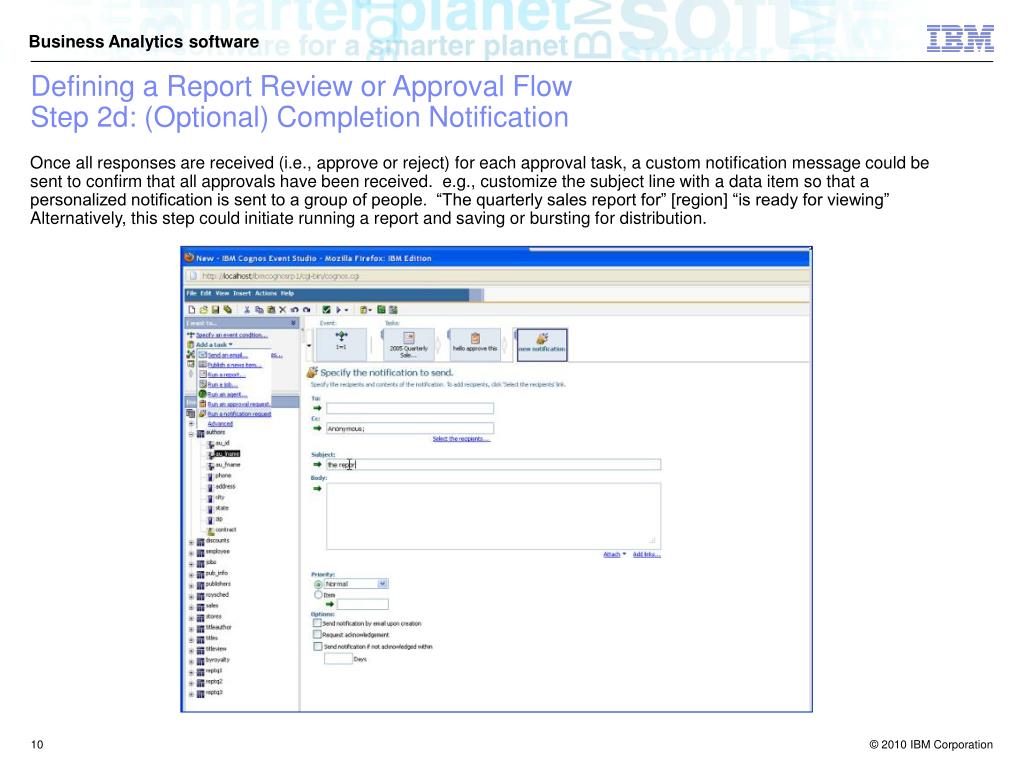The image size is (1024, 768).
Task: Click Send an email link
Action: pos(227,355)
